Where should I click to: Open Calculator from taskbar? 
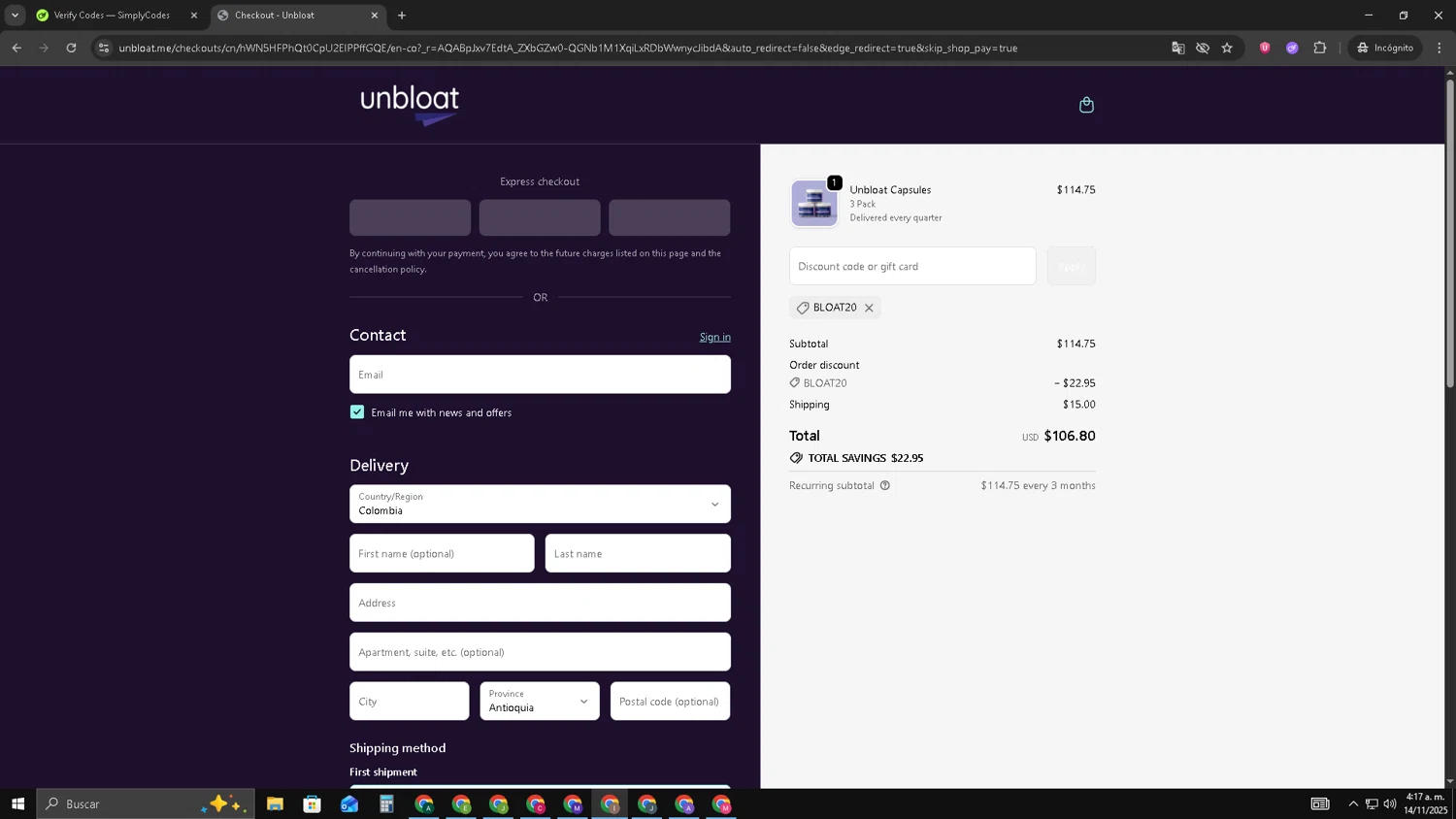(x=386, y=803)
